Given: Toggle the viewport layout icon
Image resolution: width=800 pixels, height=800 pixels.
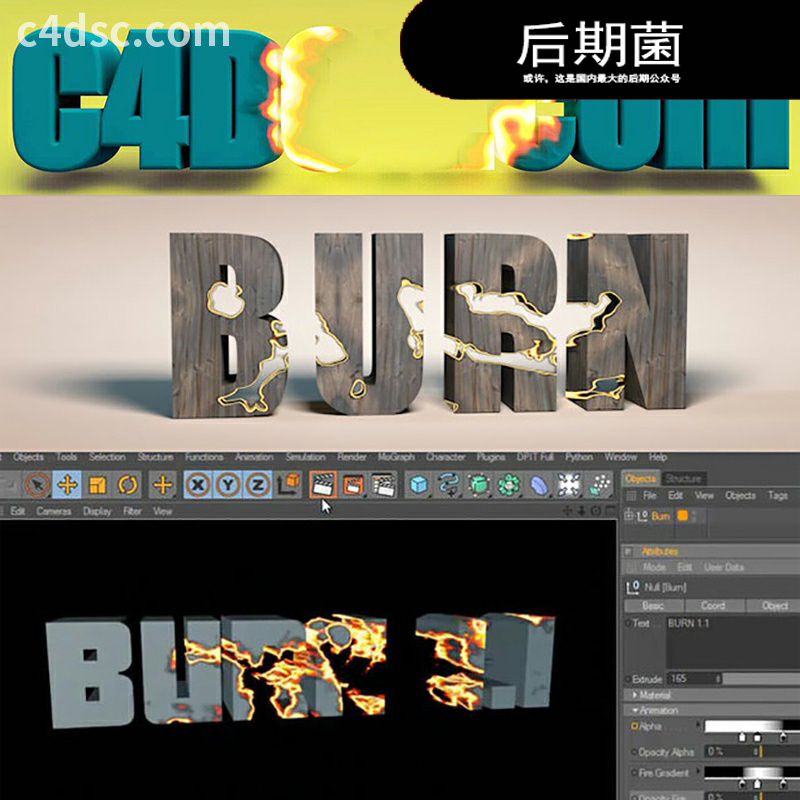Looking at the screenshot, I should (610, 511).
